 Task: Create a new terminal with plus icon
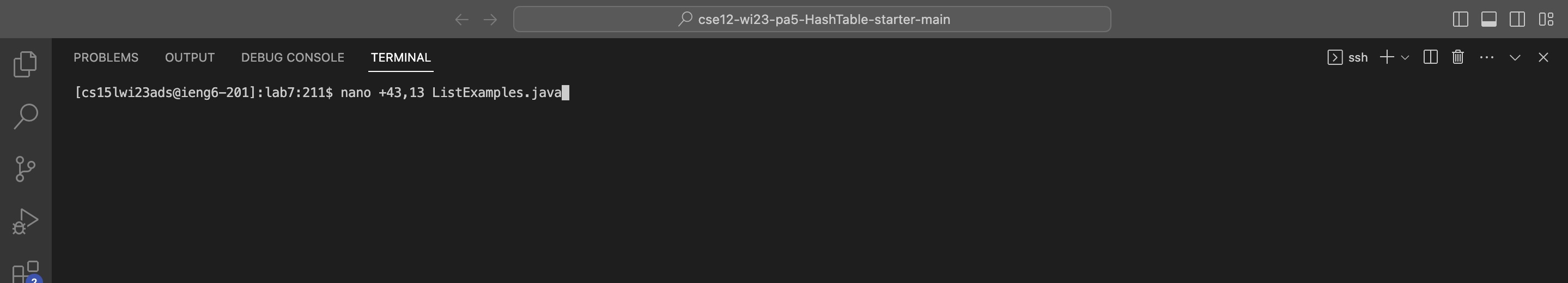[1387, 57]
